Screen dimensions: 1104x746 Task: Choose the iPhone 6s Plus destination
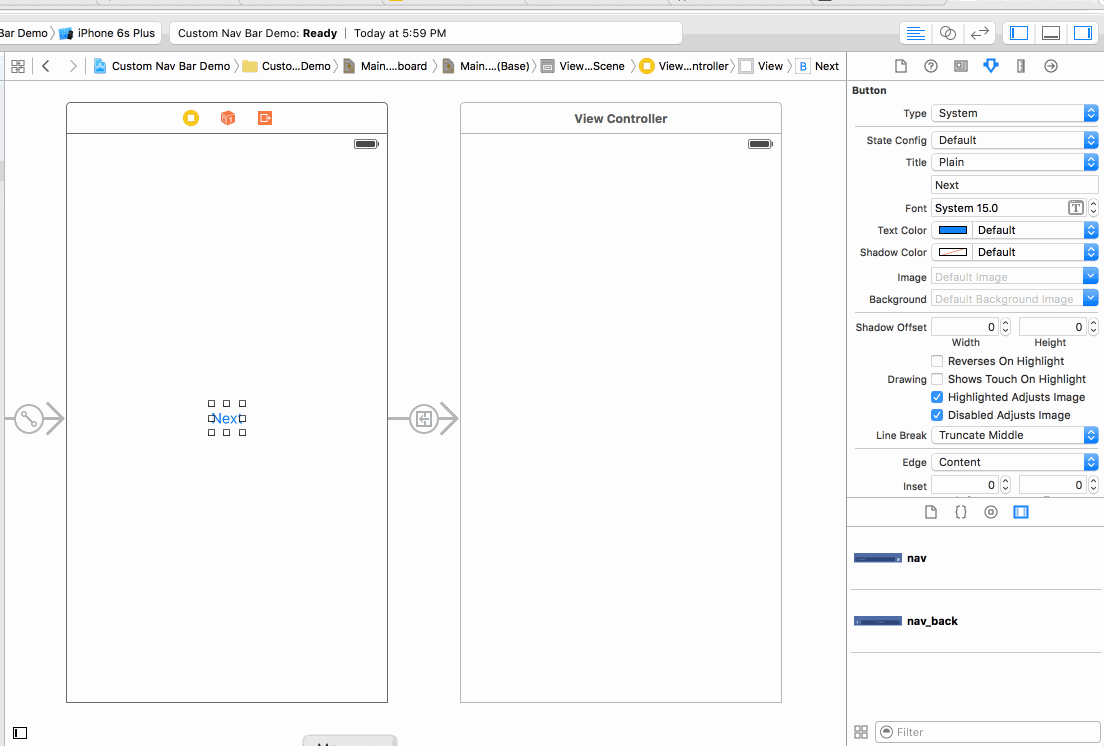[x=107, y=33]
